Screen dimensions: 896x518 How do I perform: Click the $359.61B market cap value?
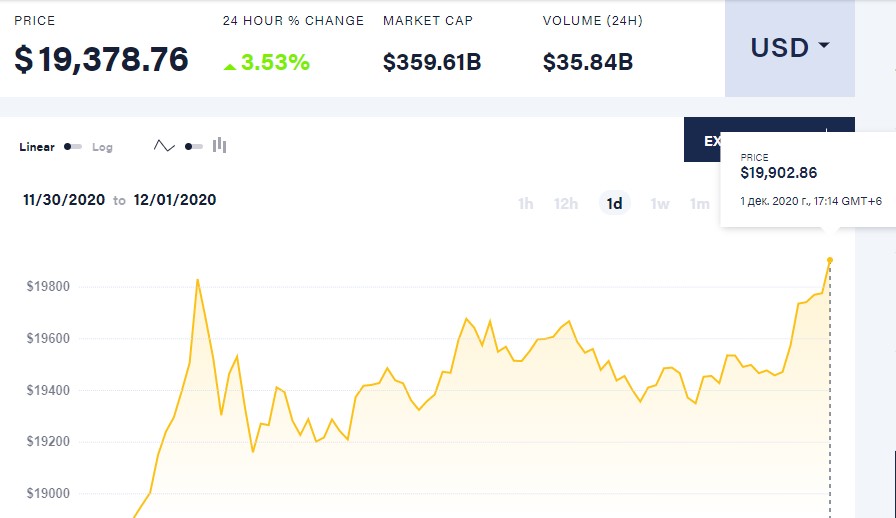click(432, 63)
